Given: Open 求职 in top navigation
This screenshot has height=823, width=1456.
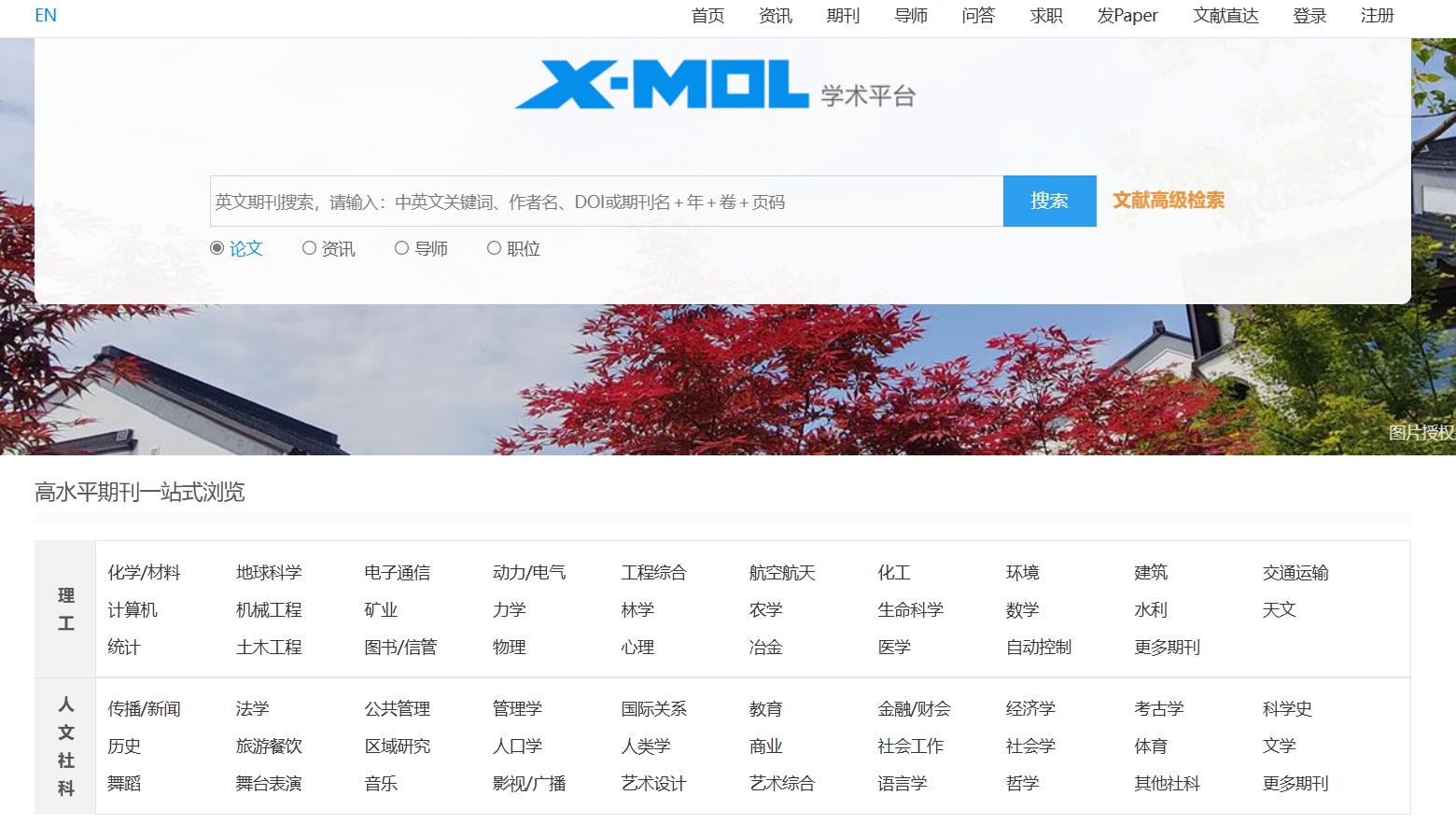Looking at the screenshot, I should point(1046,16).
